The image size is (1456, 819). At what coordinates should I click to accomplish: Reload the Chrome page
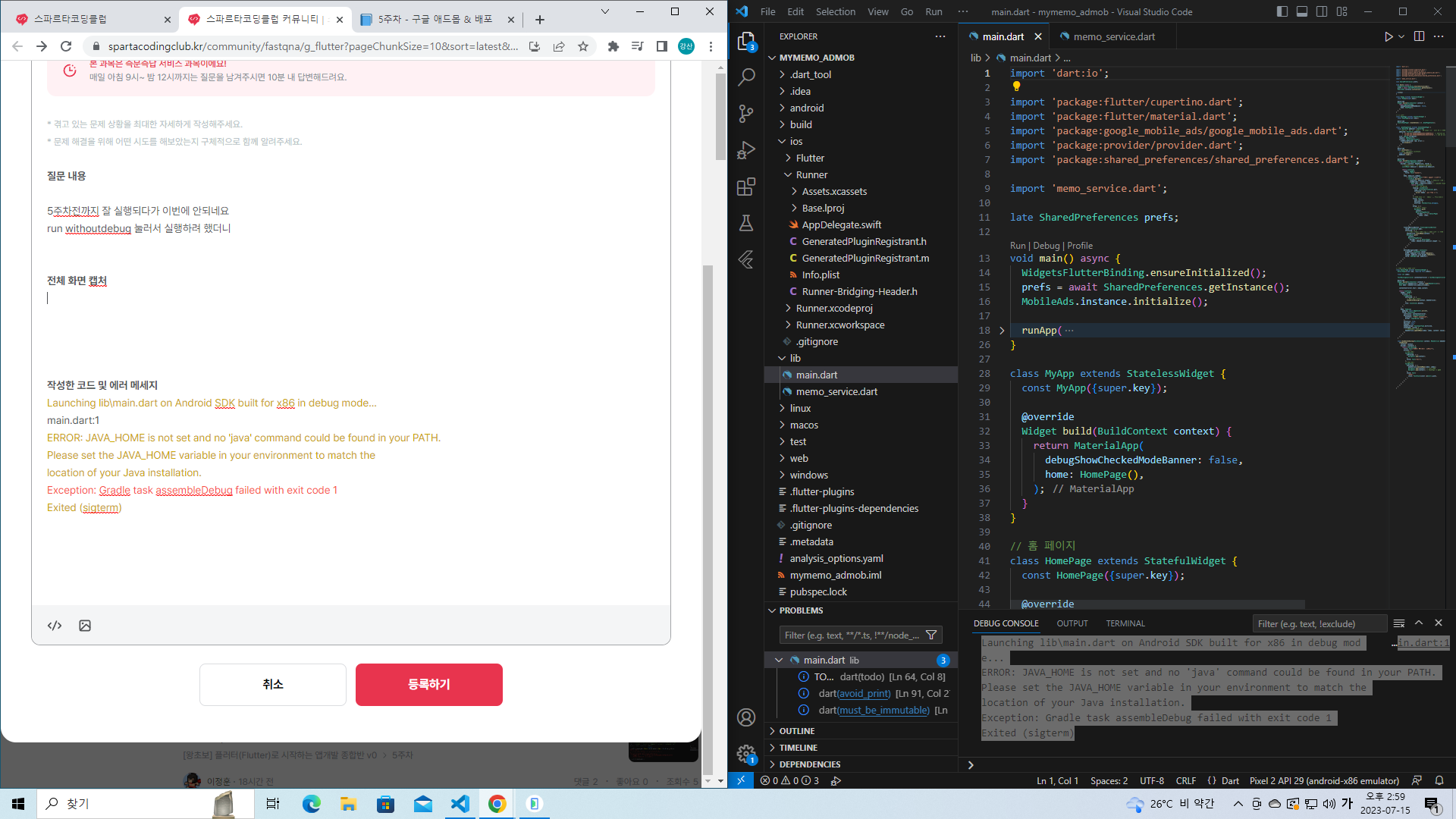pos(66,46)
